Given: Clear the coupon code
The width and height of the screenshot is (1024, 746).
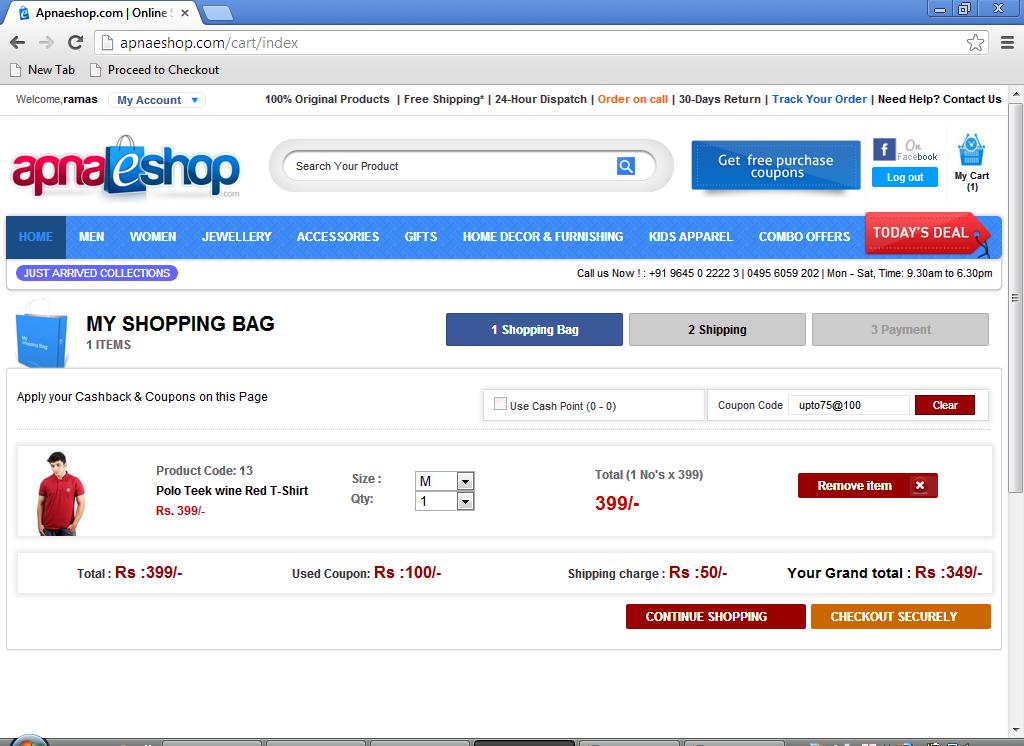Looking at the screenshot, I should pyautogui.click(x=944, y=405).
